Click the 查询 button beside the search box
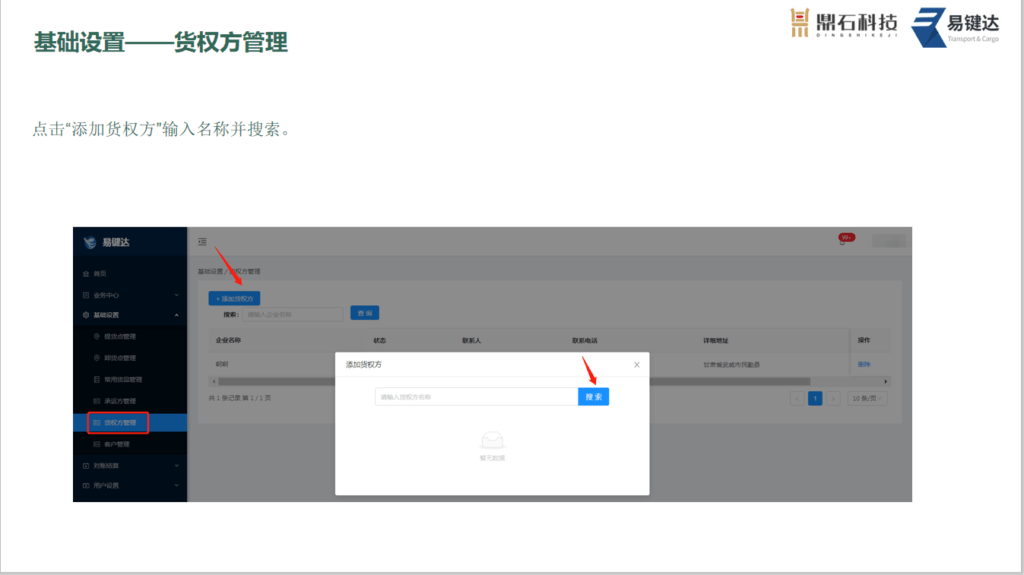This screenshot has width=1024, height=575. pos(364,313)
